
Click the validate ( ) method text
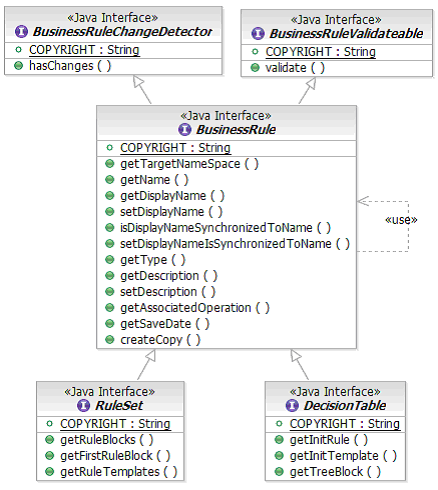click(x=295, y=68)
